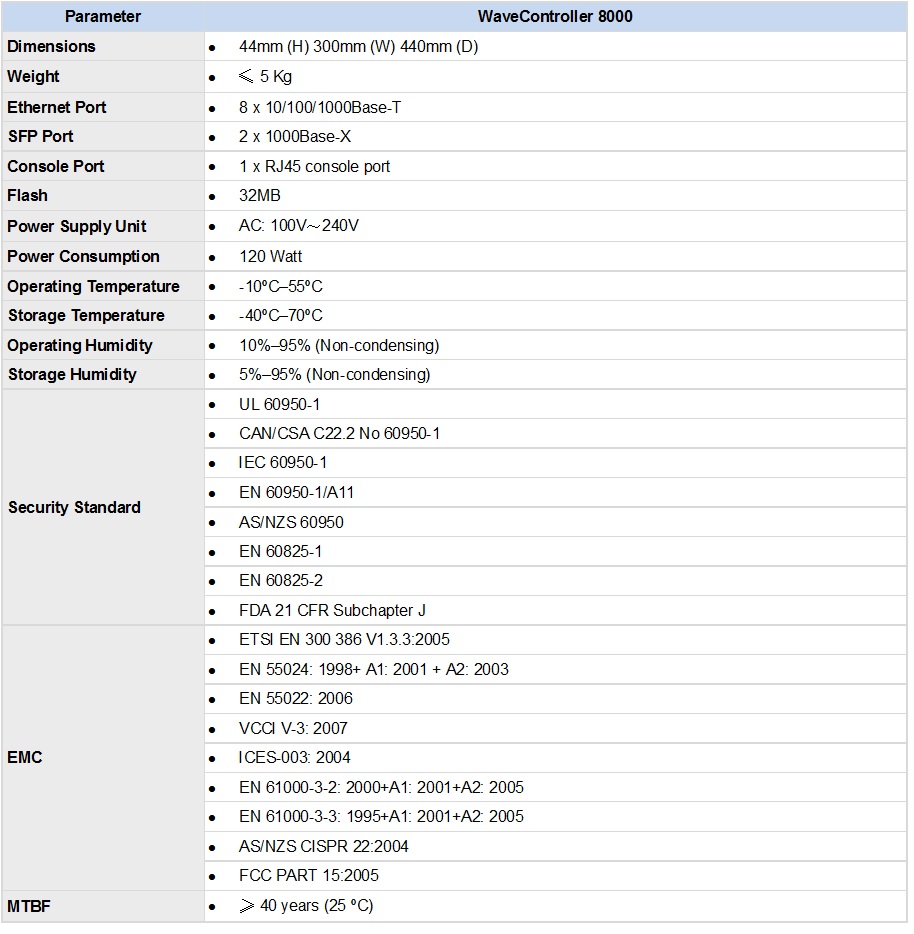Select the SFP Port label cell
Image resolution: width=914 pixels, height=934 pixels.
tap(41, 136)
